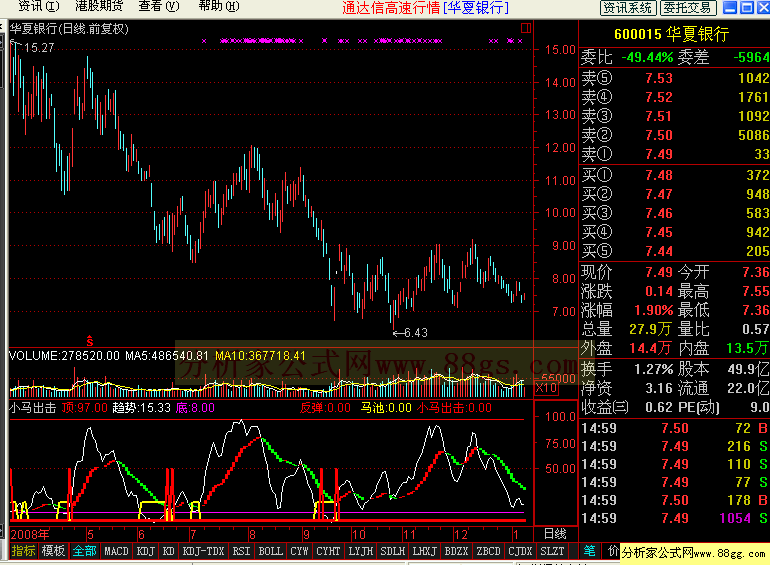Viewport: 770px width, 565px height.
Task: Click the X10 volume scale label
Action: 546,388
